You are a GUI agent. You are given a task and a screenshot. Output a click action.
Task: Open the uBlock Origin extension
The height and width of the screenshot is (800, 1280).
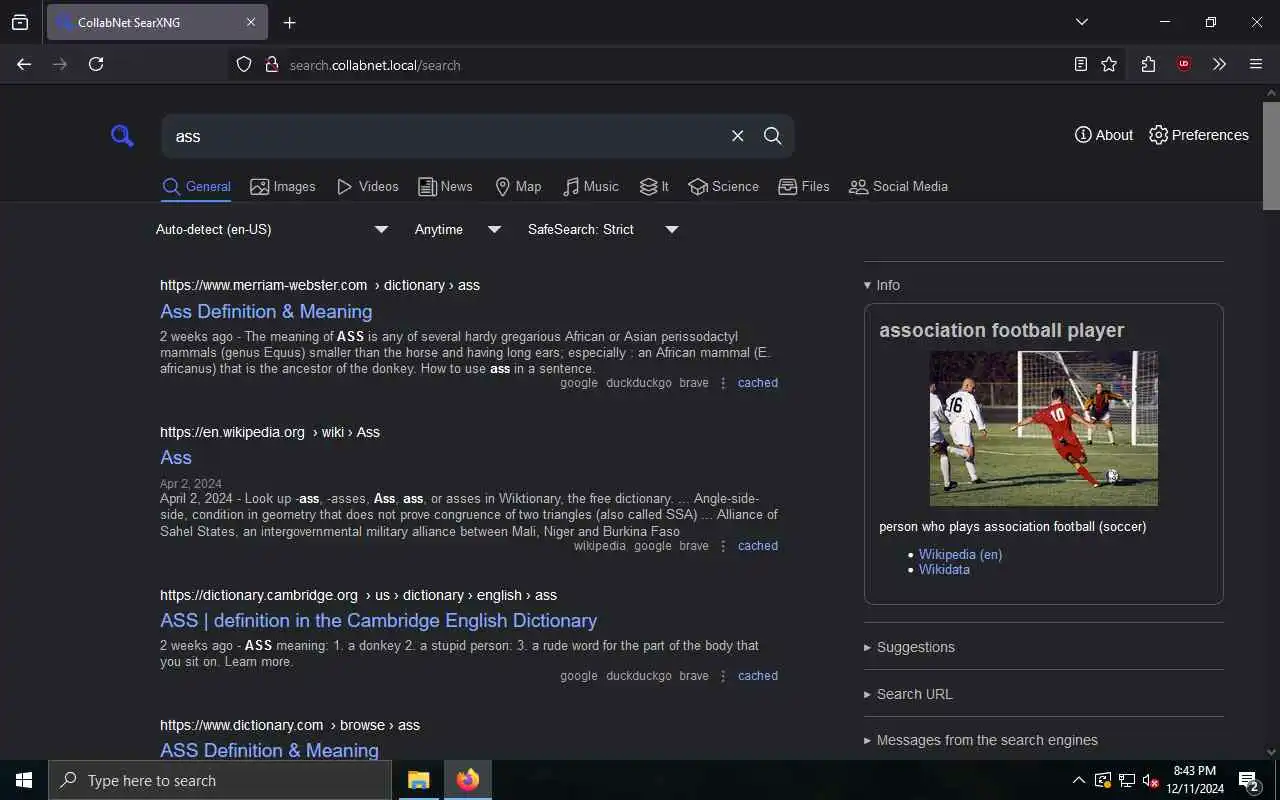pyautogui.click(x=1184, y=64)
